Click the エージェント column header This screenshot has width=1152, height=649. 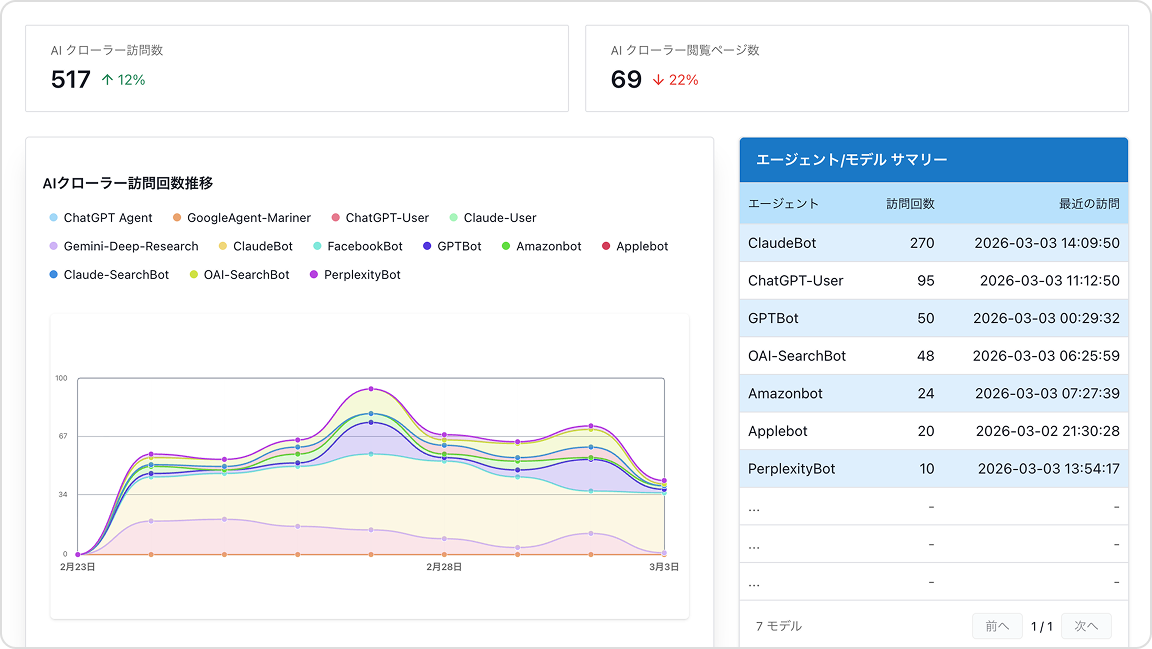pos(783,204)
